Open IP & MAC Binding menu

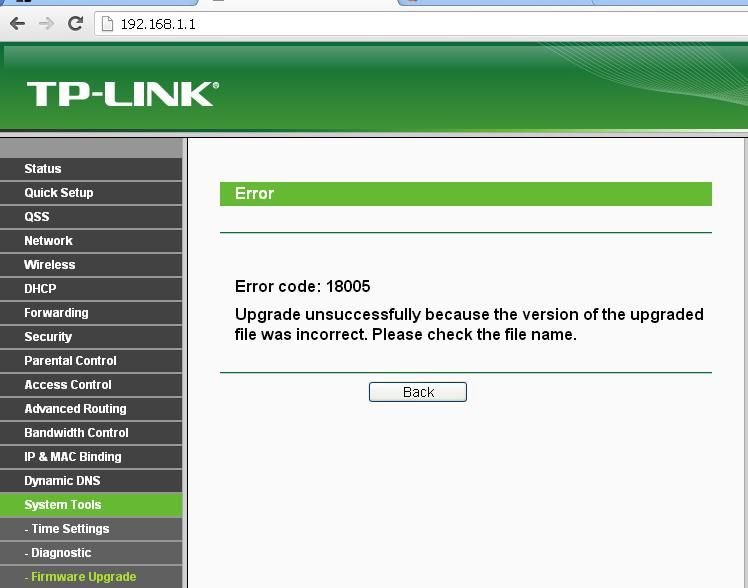(73, 457)
